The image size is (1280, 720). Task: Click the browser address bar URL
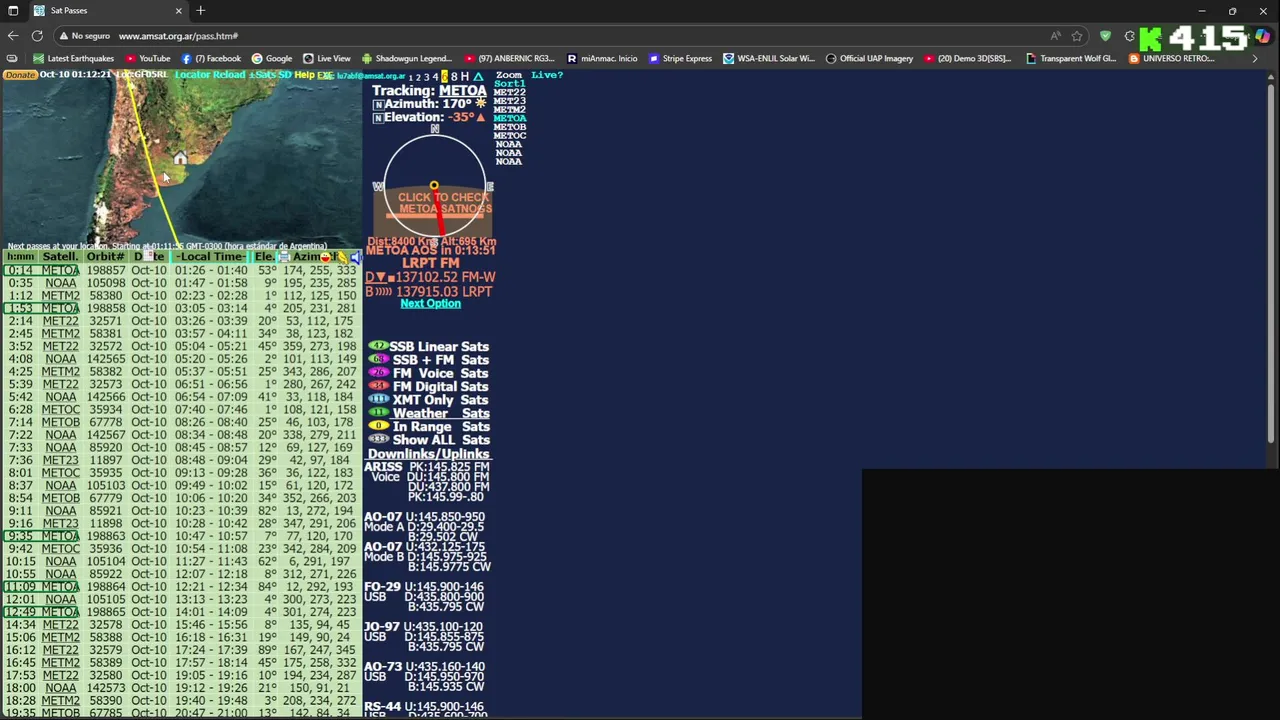pyautogui.click(x=178, y=36)
